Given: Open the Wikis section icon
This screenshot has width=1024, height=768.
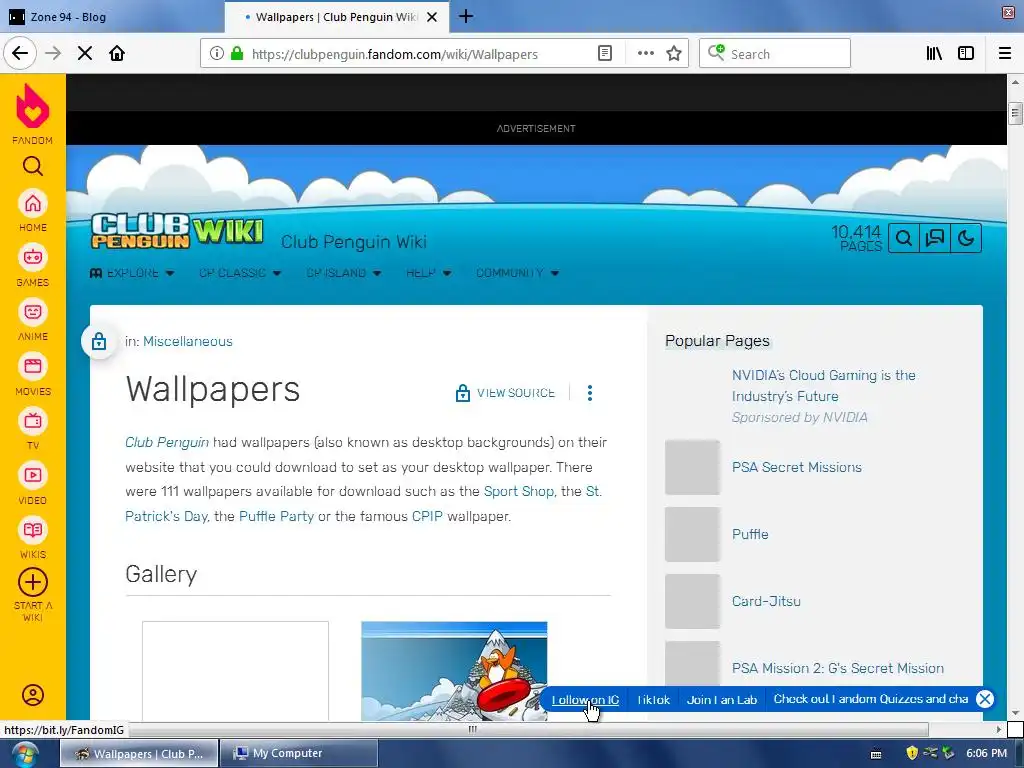Looking at the screenshot, I should click(33, 530).
